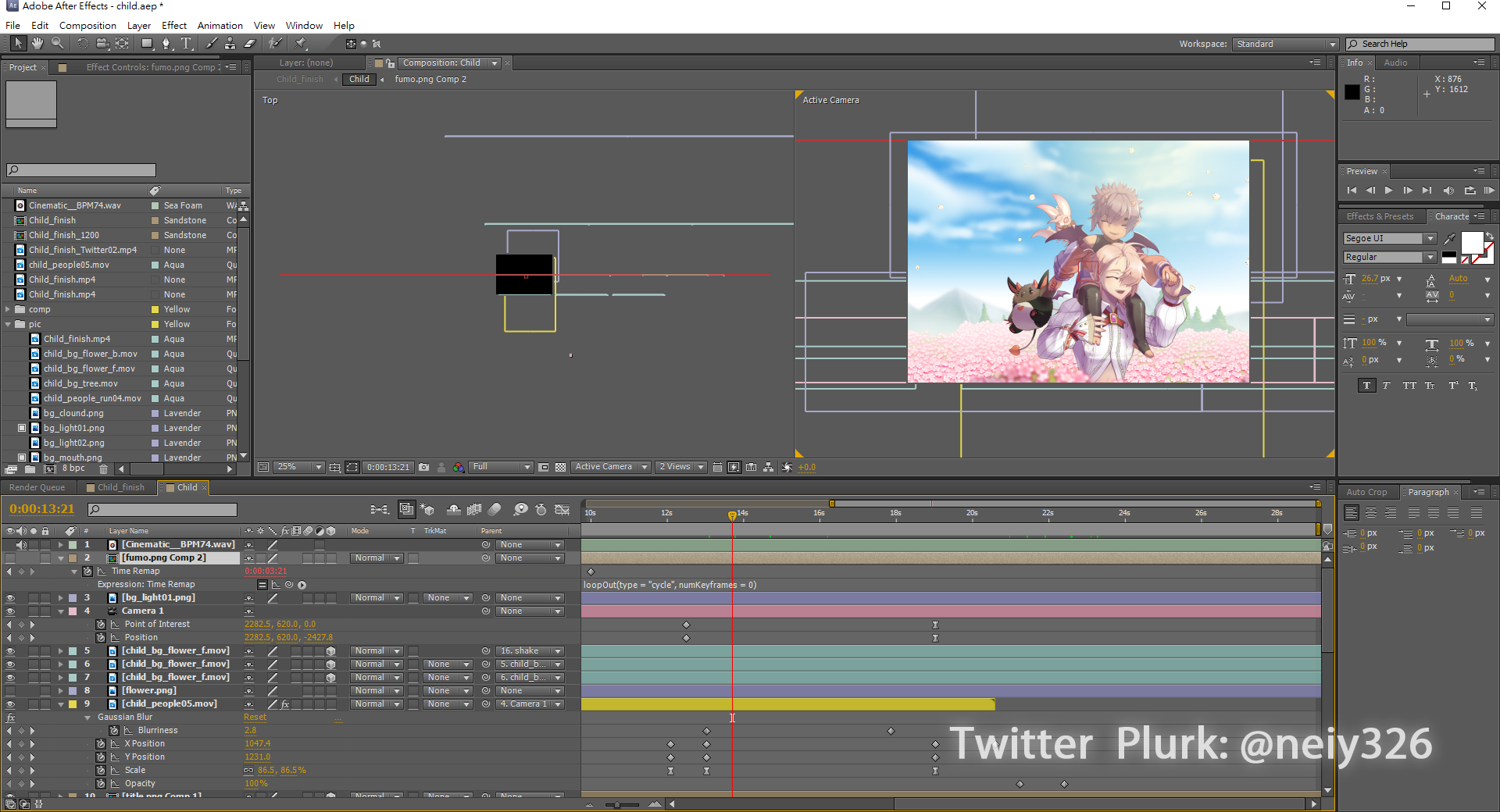The image size is (1500, 812).
Task: Toggle visibility of flower.png layer 8
Action: pos(10,690)
